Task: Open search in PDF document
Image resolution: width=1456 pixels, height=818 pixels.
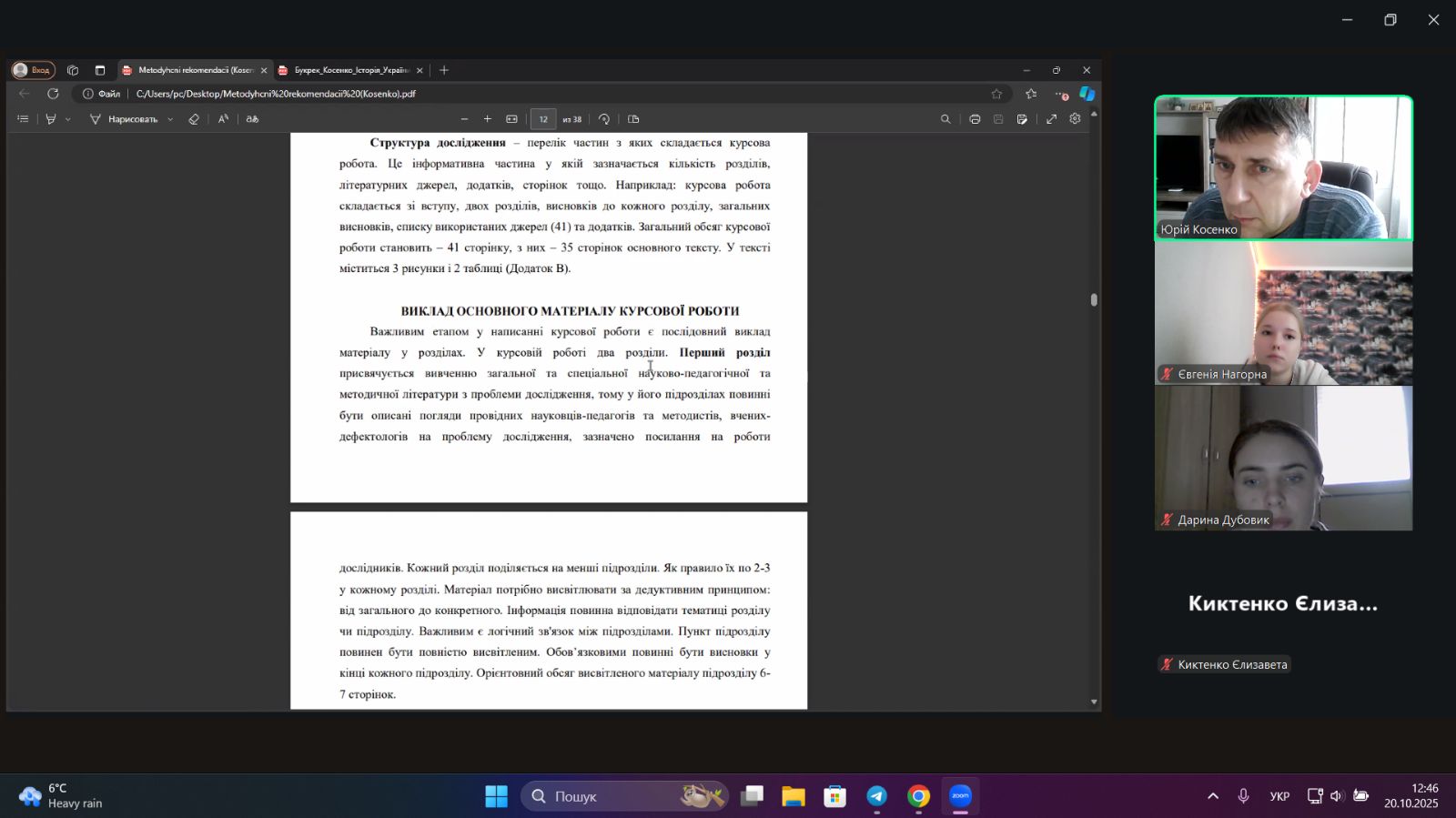Action: point(945,119)
